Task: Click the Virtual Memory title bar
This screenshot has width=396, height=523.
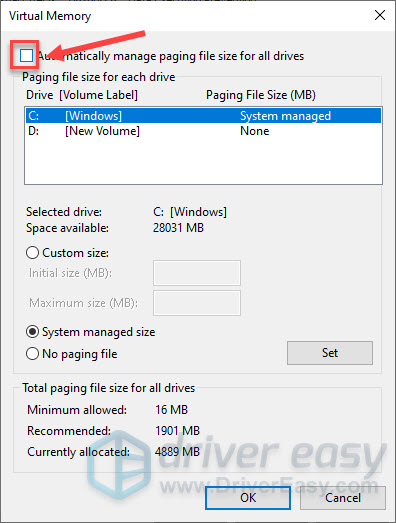Action: pyautogui.click(x=183, y=15)
